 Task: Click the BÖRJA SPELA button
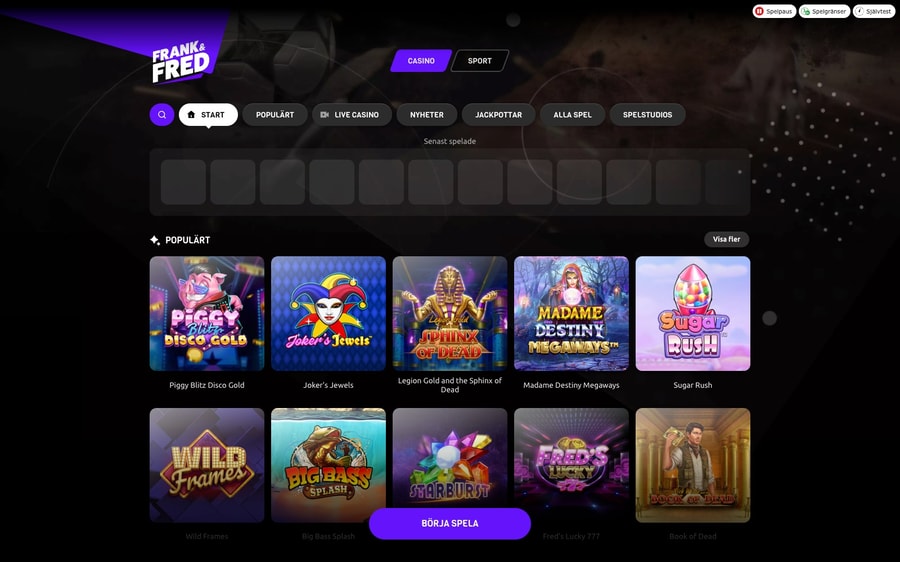[x=449, y=524]
